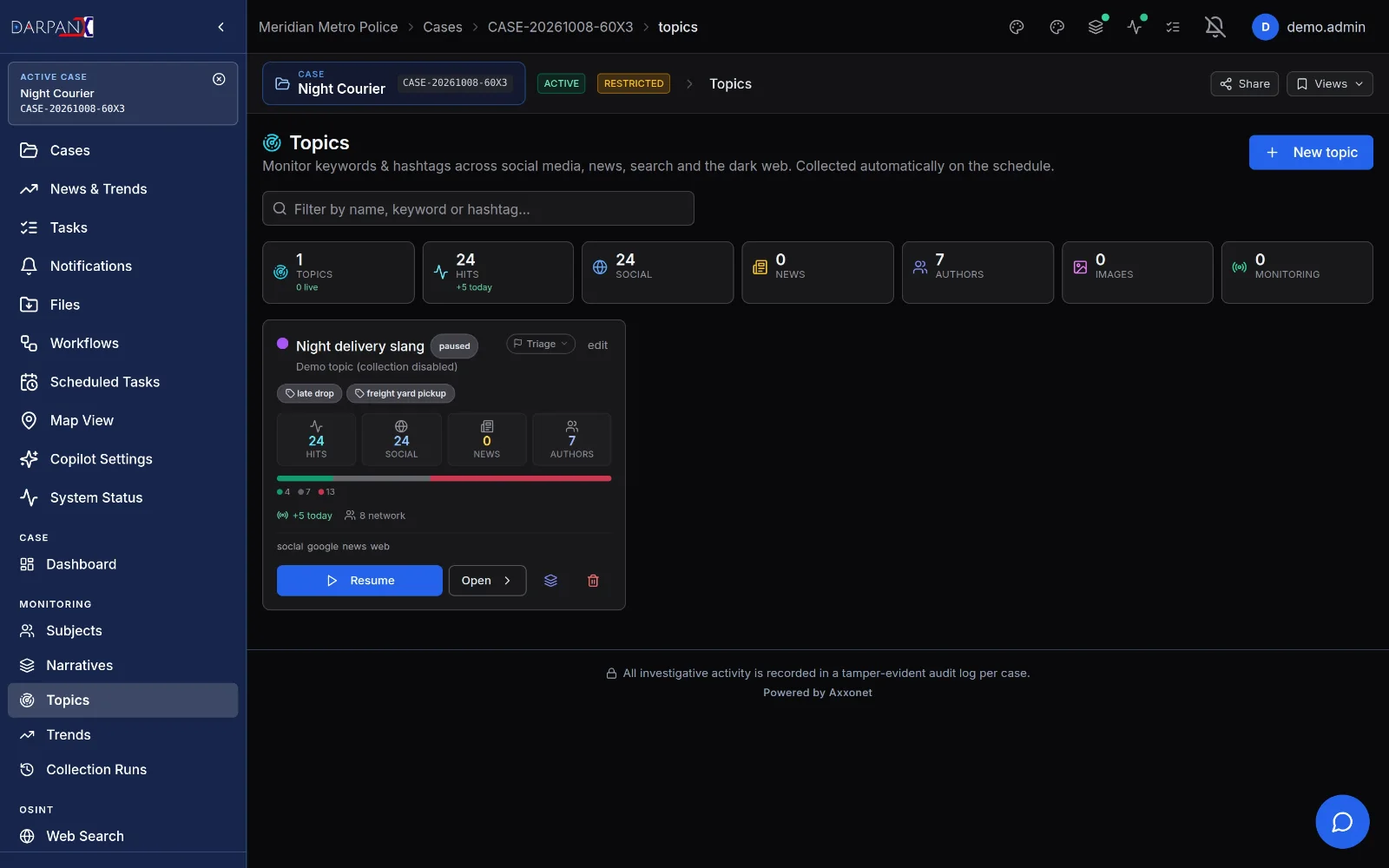
Task: Click the sentiment distribution bar
Action: click(444, 478)
